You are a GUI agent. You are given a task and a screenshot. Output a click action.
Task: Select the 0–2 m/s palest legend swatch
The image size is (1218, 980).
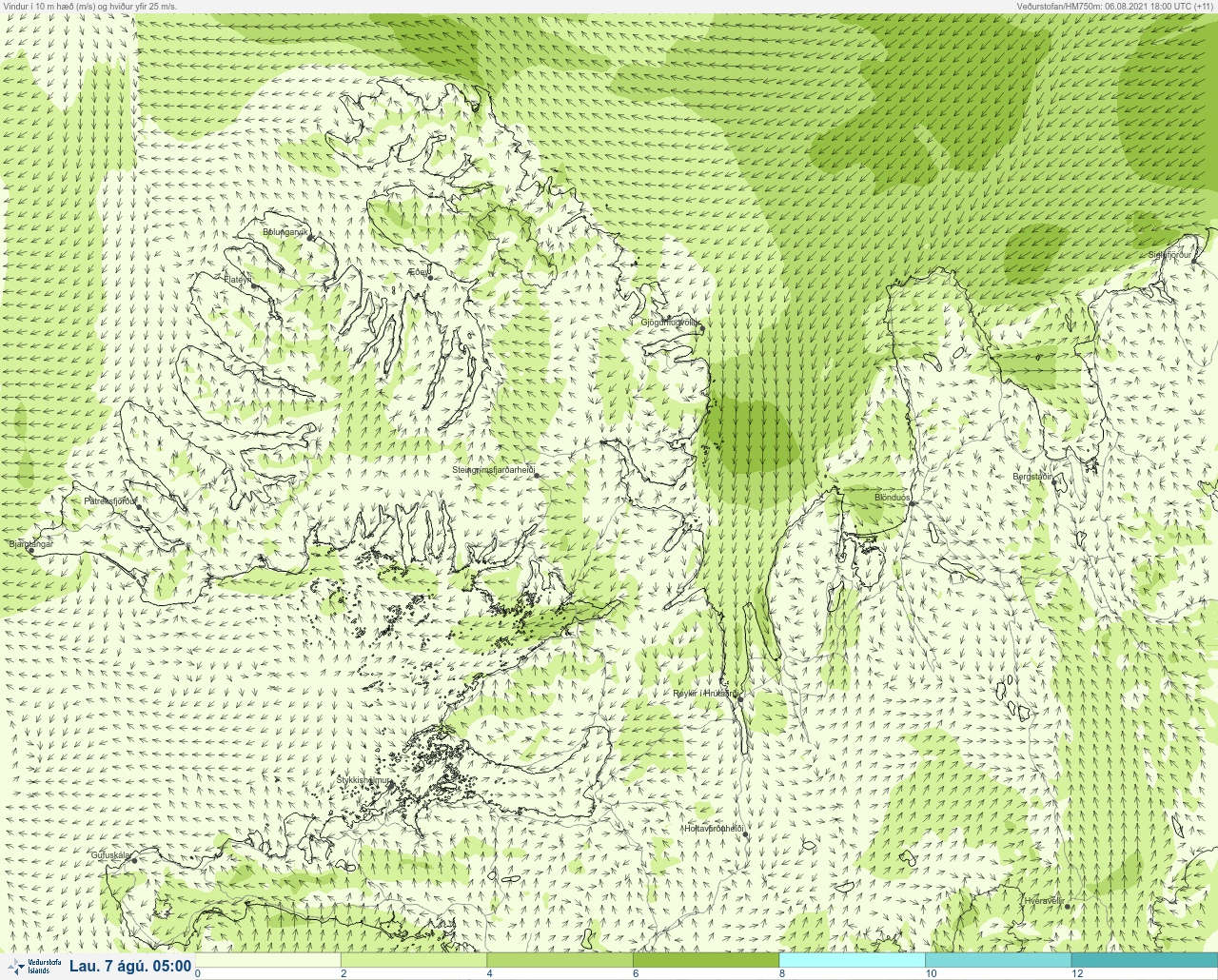pyautogui.click(x=267, y=960)
